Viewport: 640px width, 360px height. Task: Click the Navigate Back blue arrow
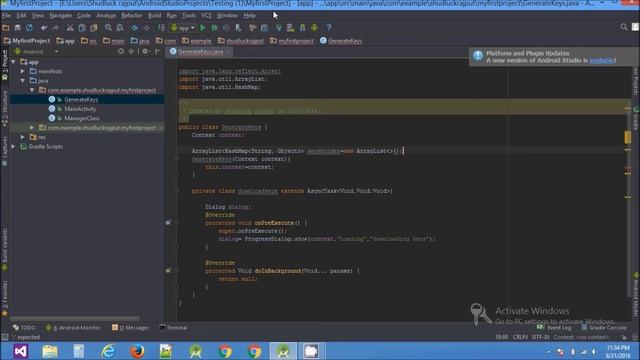click(x=134, y=28)
